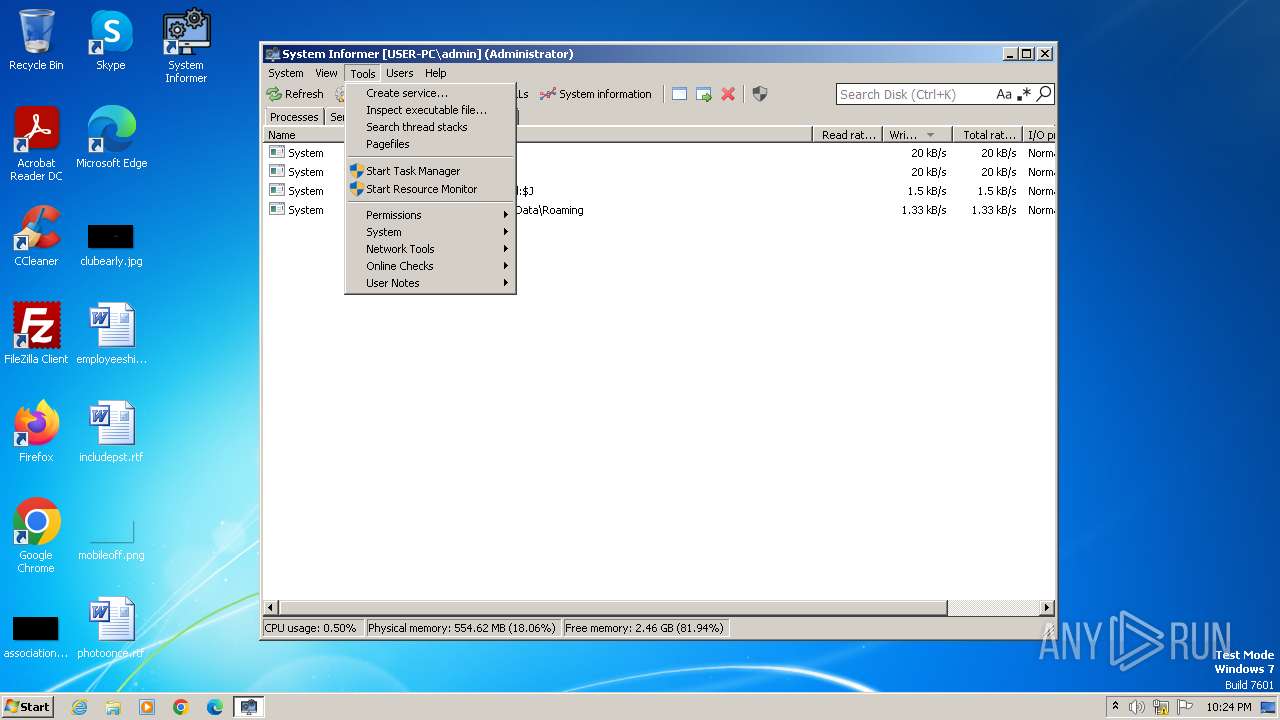
Task: Click the volume speaker tray icon
Action: pos(1137,707)
